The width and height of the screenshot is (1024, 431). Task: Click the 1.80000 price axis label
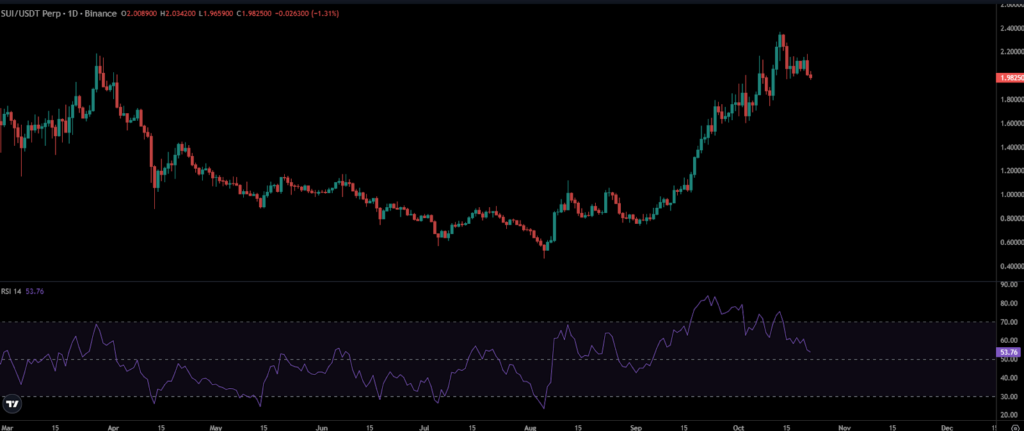[1010, 100]
